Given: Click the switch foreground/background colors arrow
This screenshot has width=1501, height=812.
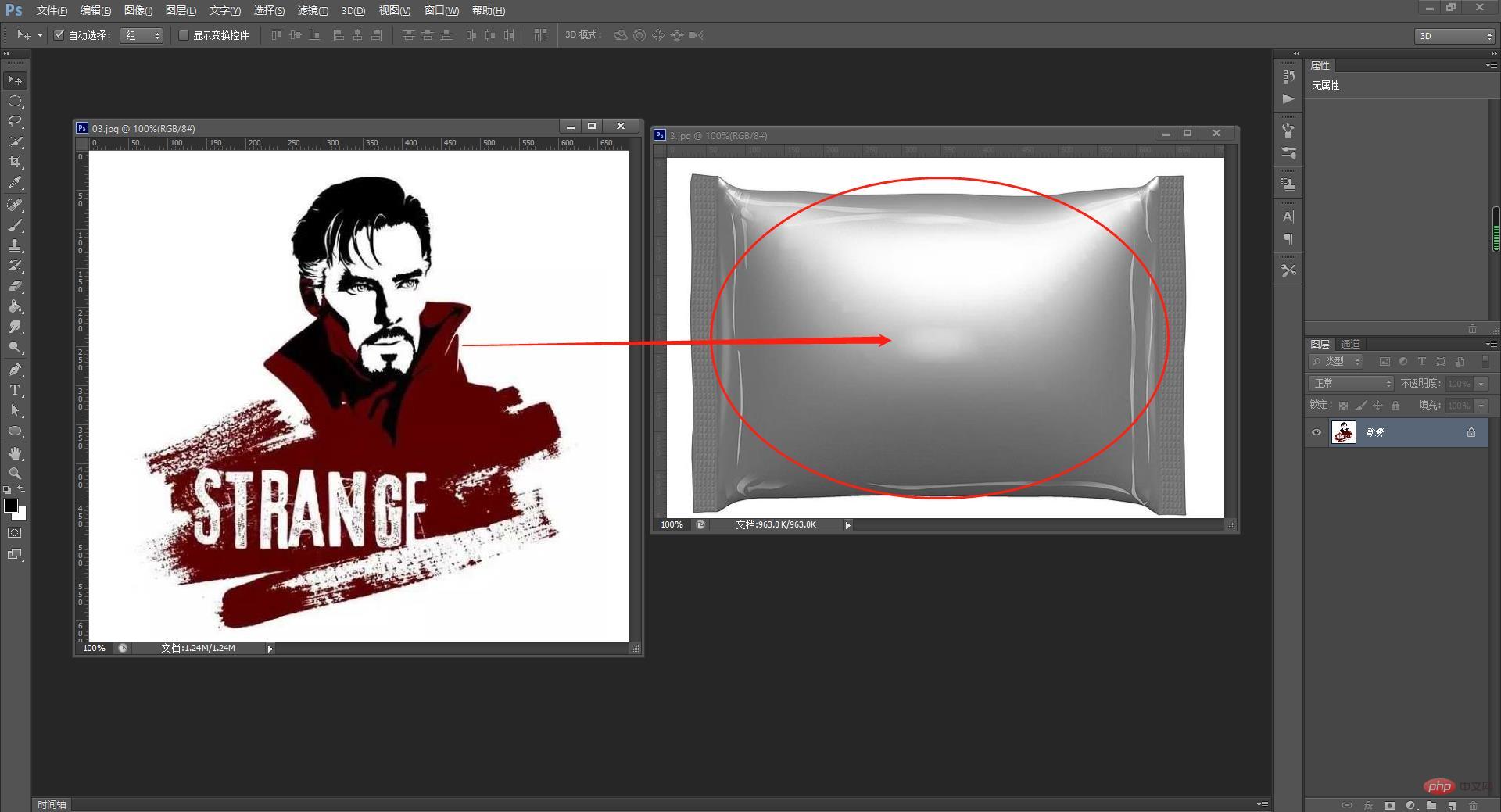Looking at the screenshot, I should tap(22, 490).
